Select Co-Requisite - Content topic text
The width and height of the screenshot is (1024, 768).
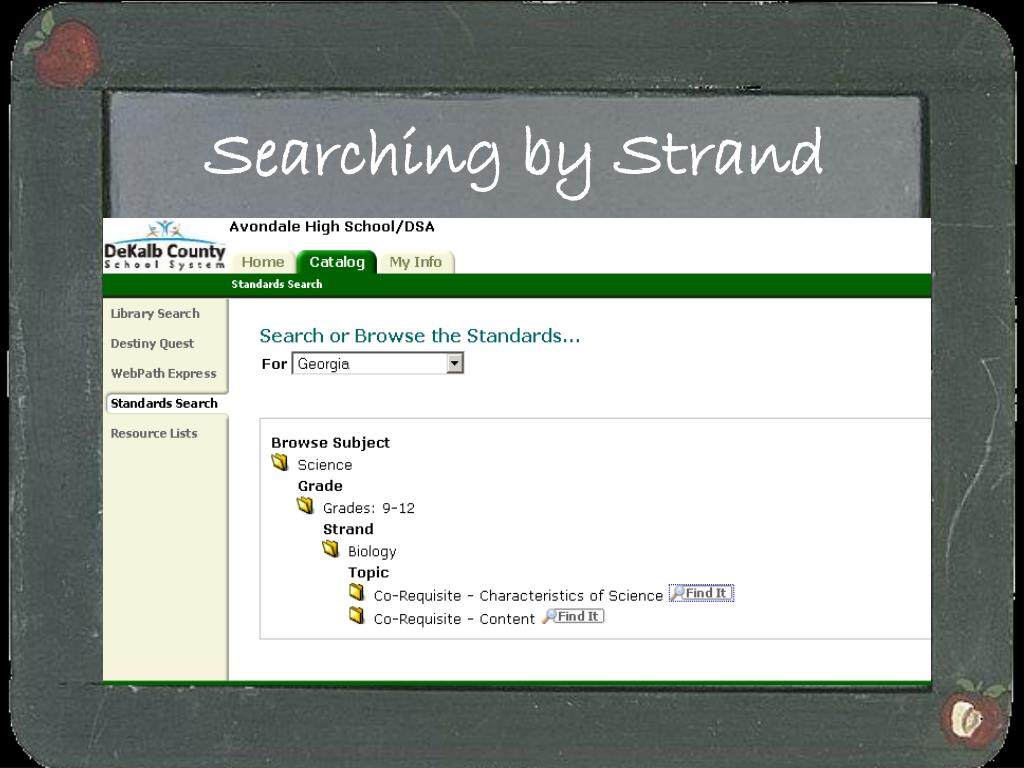(x=455, y=619)
